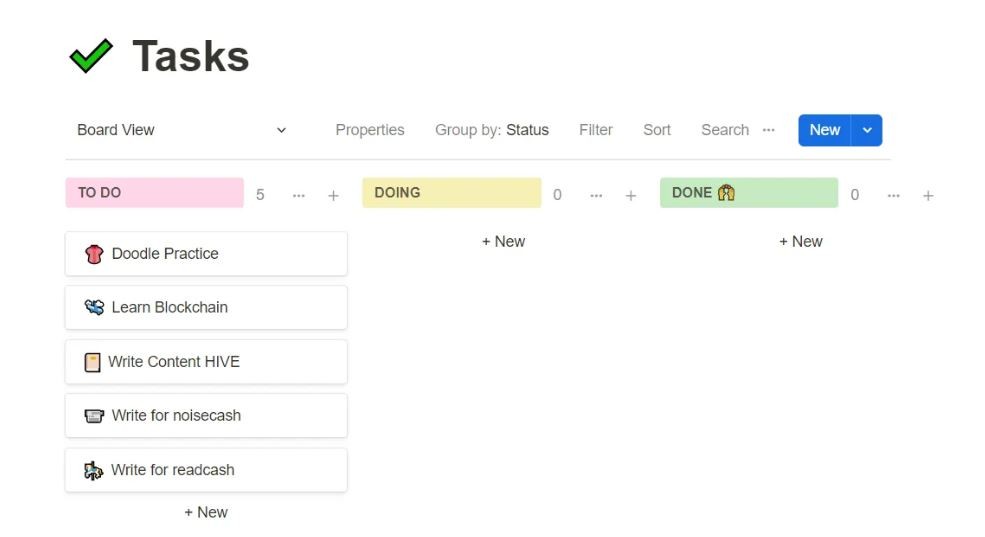
Task: Open the Learn Blockchain card
Action: 206,308
